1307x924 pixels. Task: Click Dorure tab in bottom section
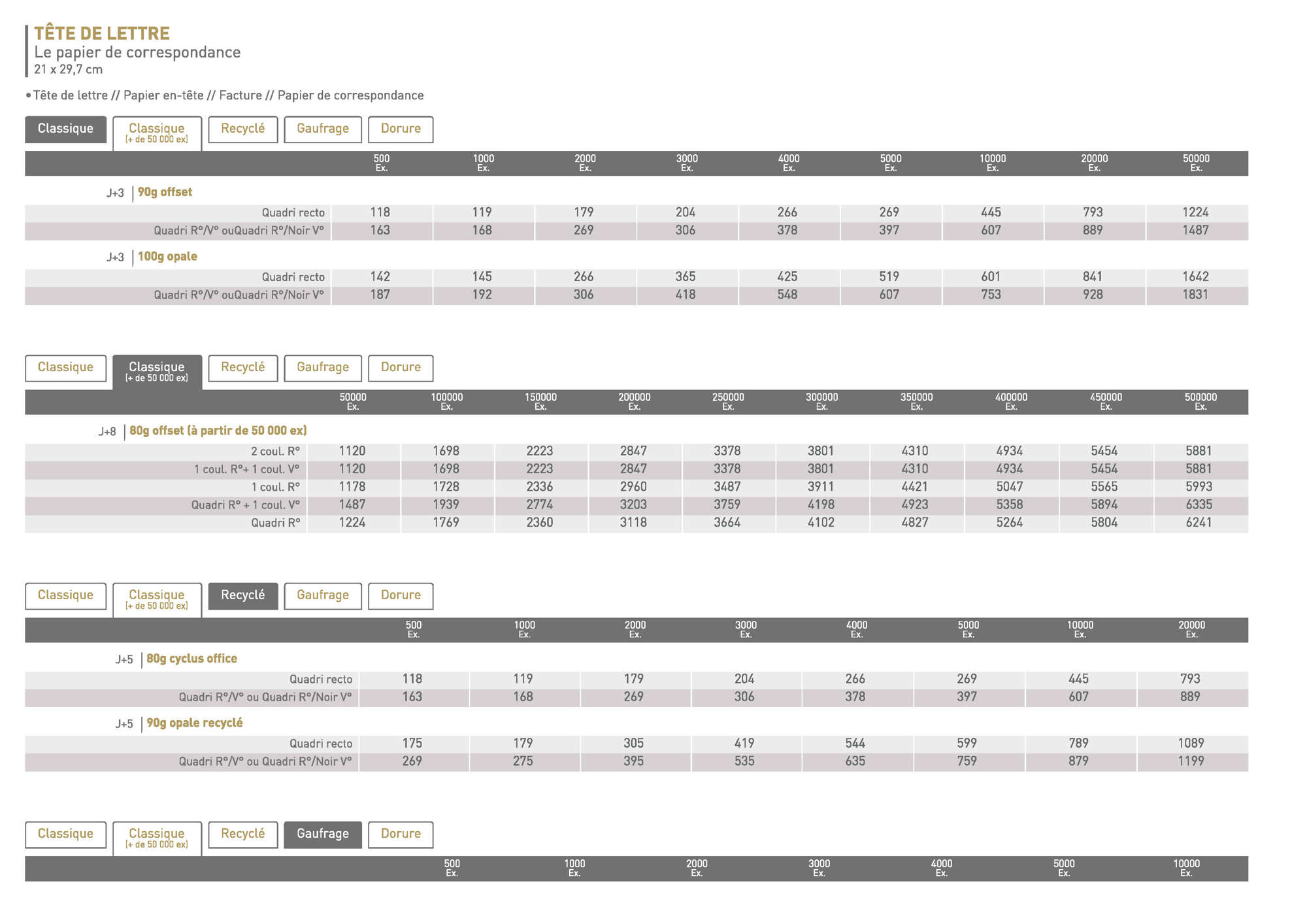(x=400, y=834)
